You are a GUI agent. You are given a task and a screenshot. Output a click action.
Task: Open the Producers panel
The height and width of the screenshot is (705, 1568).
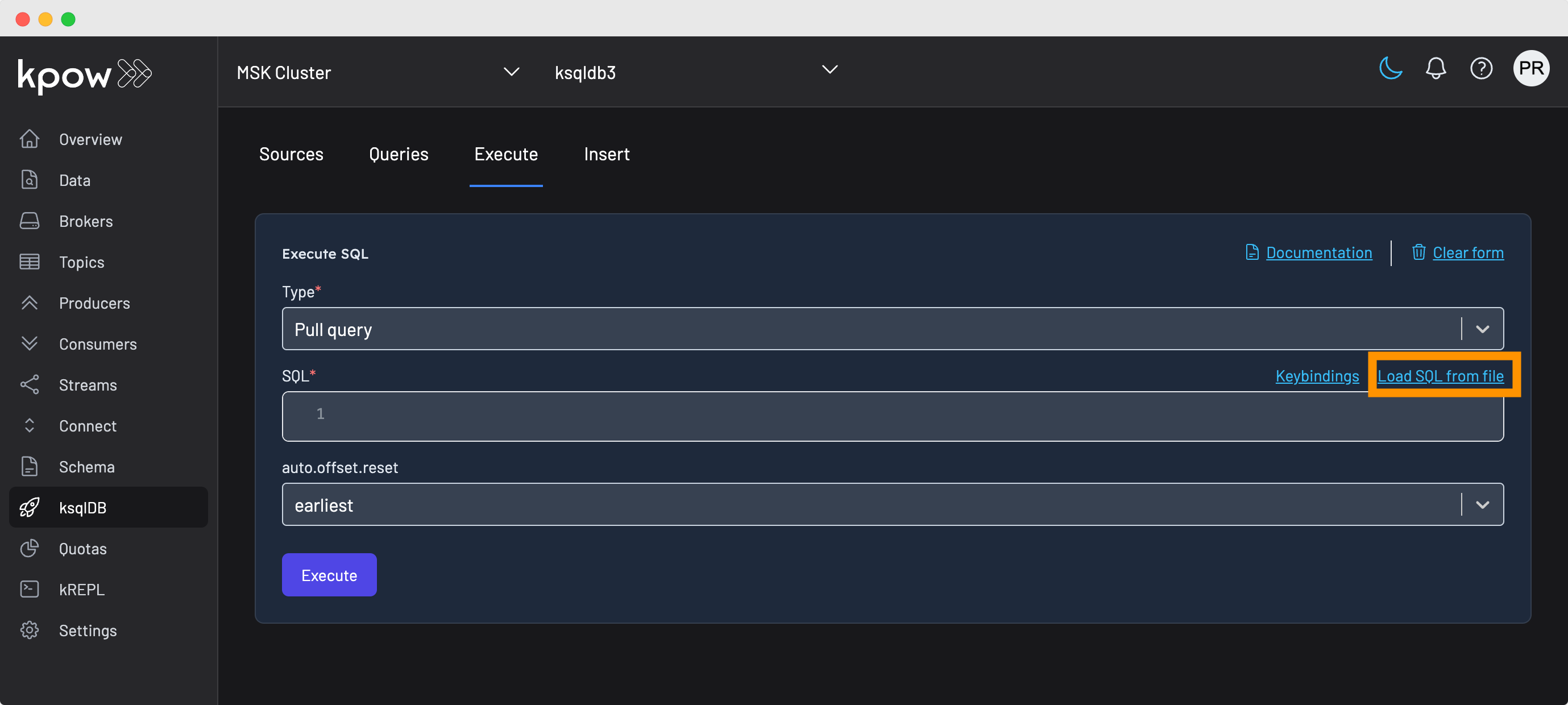[x=30, y=302]
